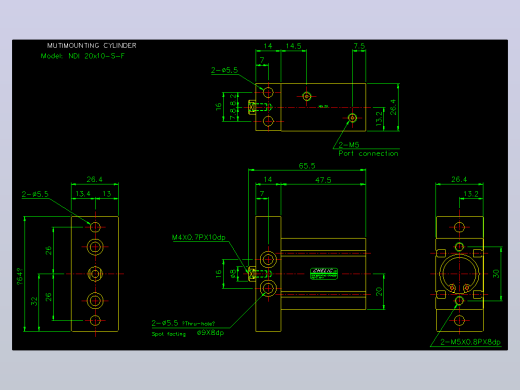Click the nameplate label on cylinder body

pyautogui.click(x=324, y=274)
